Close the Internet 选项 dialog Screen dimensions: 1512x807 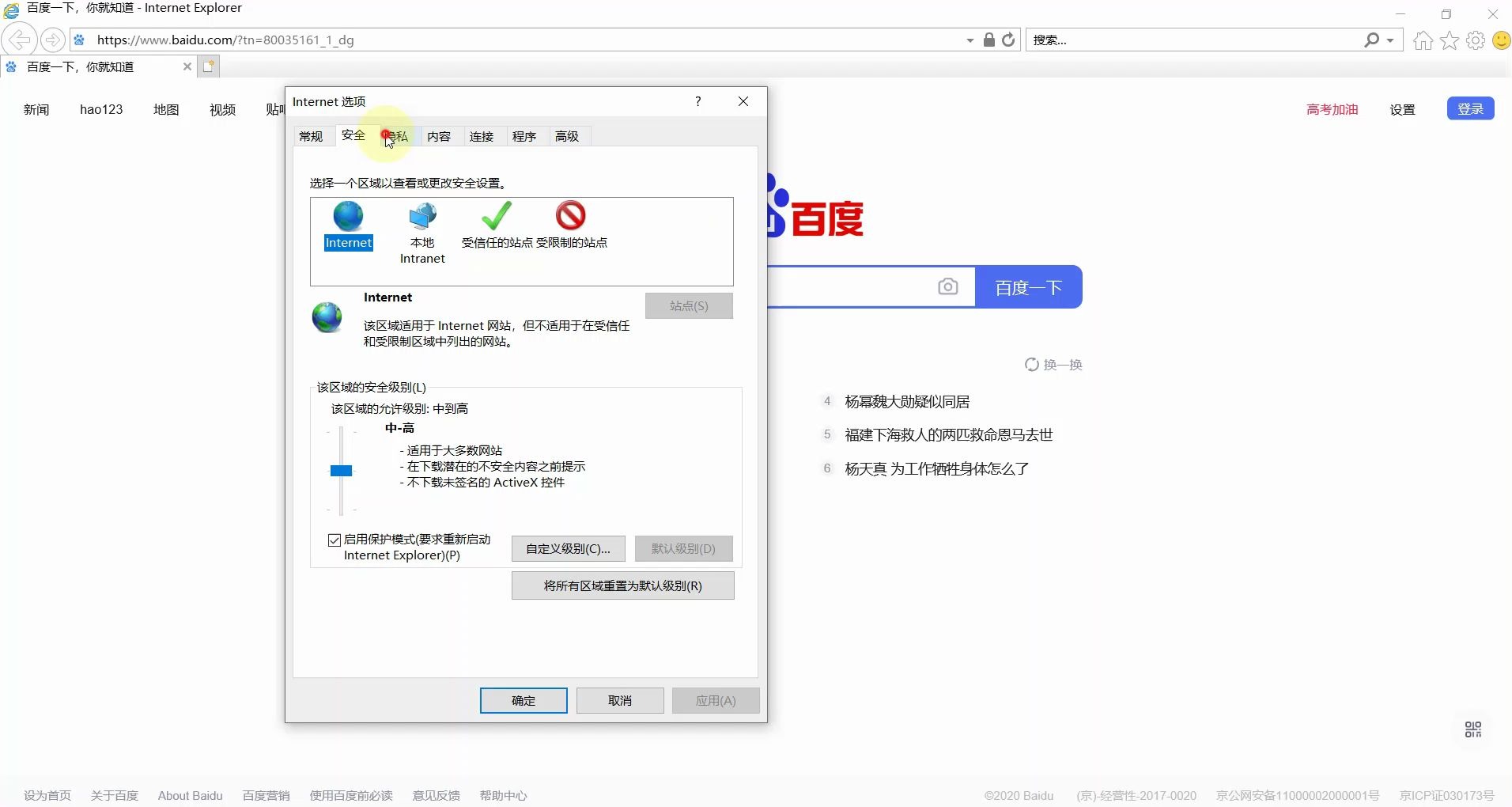point(743,101)
